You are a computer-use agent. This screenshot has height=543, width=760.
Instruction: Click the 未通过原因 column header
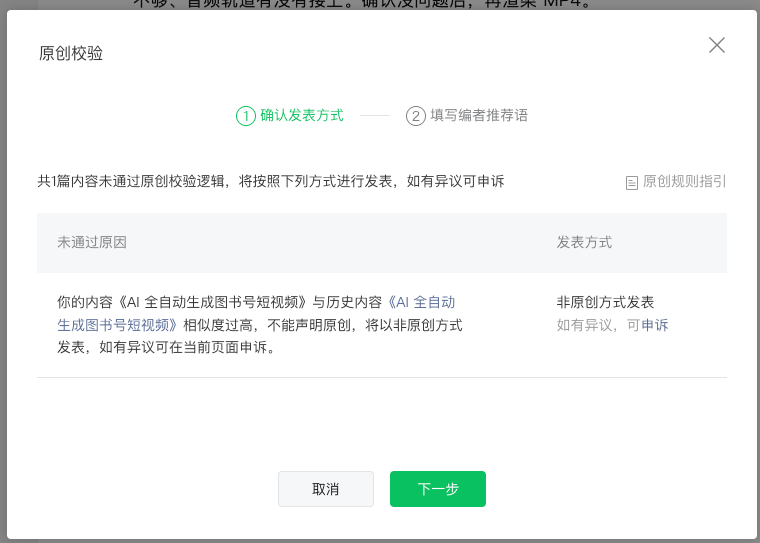click(x=92, y=242)
